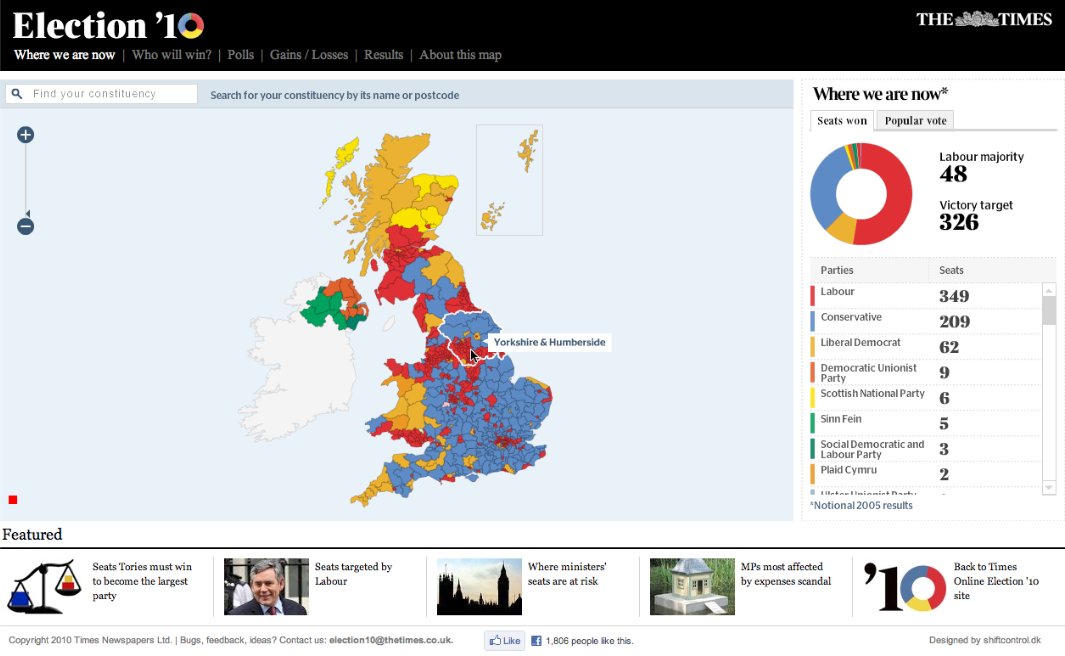Select the Democratic Unionist Party row
The width and height of the screenshot is (1065, 656).
click(925, 372)
